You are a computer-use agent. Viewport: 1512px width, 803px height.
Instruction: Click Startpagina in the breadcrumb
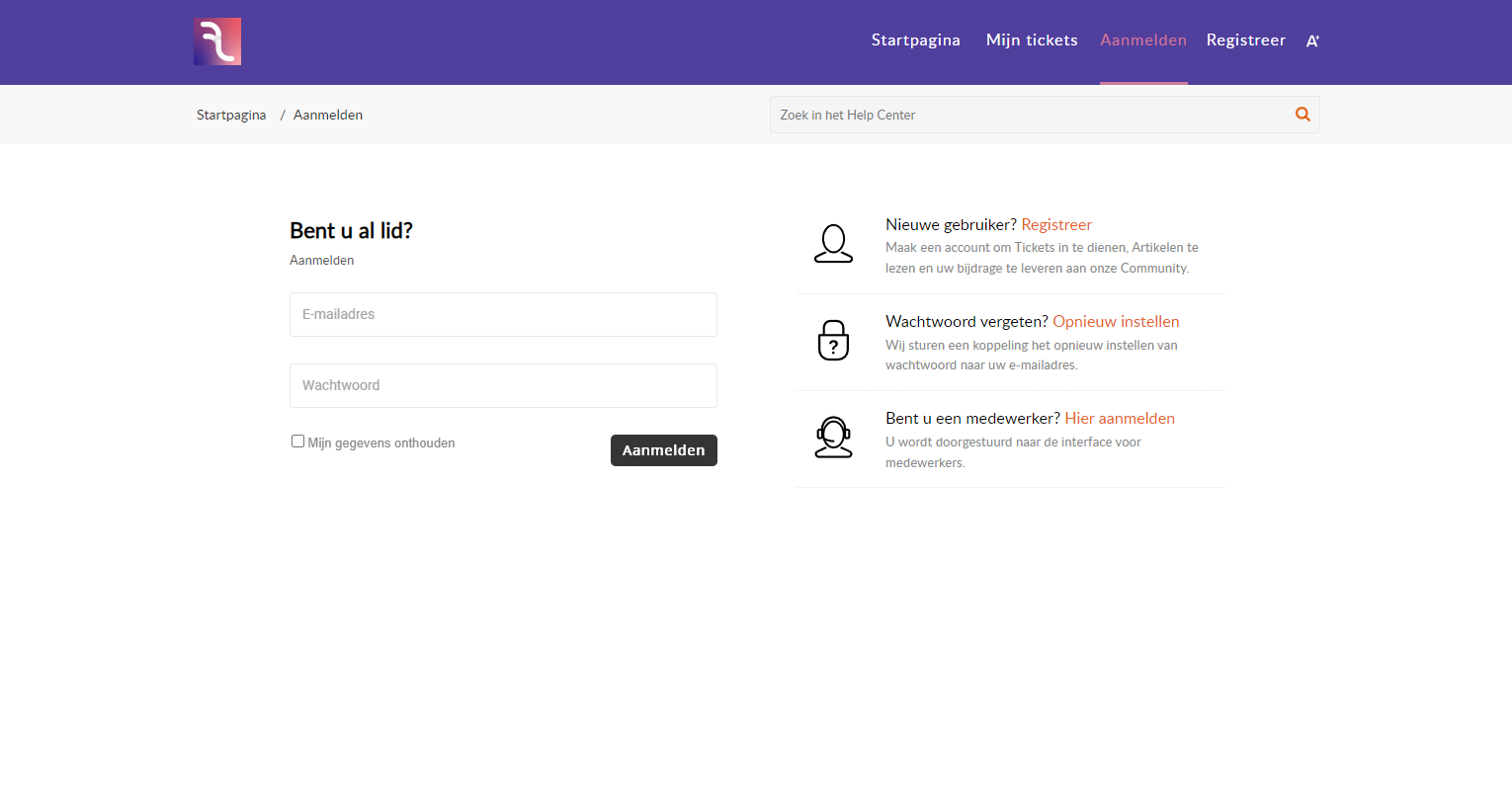(231, 116)
